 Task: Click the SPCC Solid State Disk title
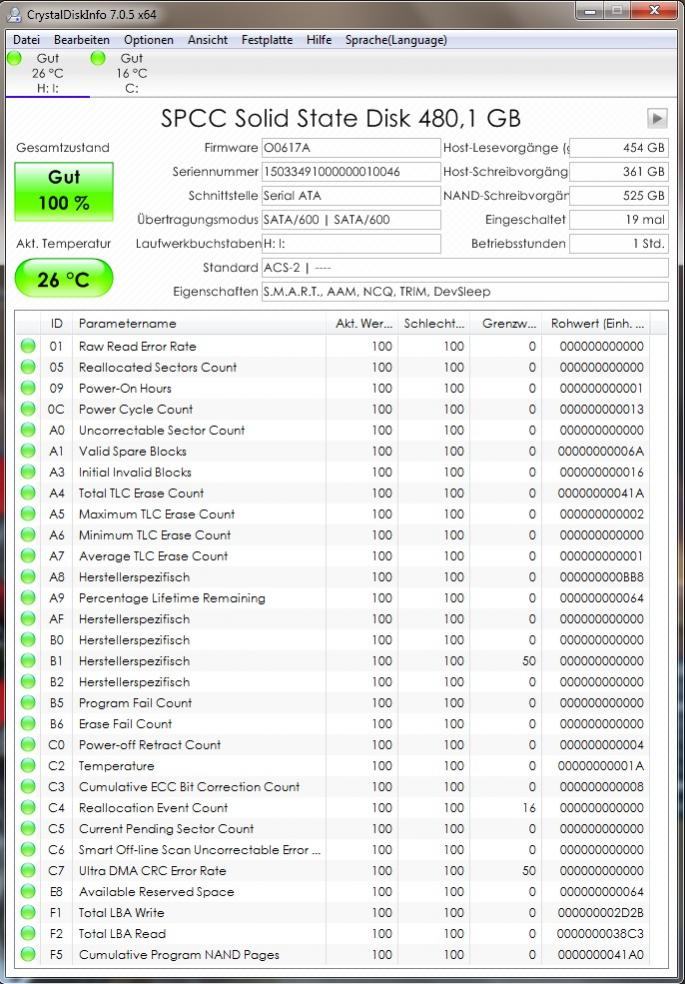[341, 118]
